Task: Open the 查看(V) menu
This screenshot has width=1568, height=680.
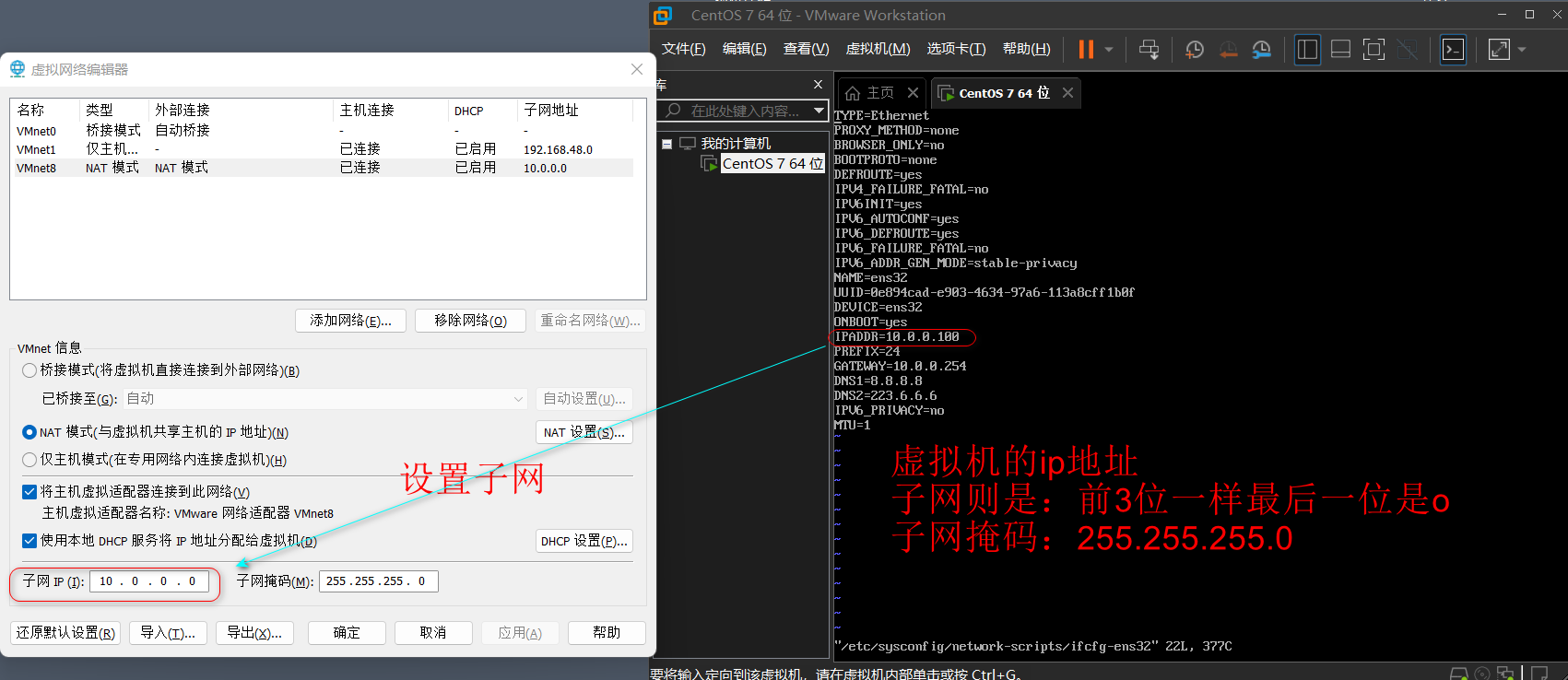Action: point(806,49)
